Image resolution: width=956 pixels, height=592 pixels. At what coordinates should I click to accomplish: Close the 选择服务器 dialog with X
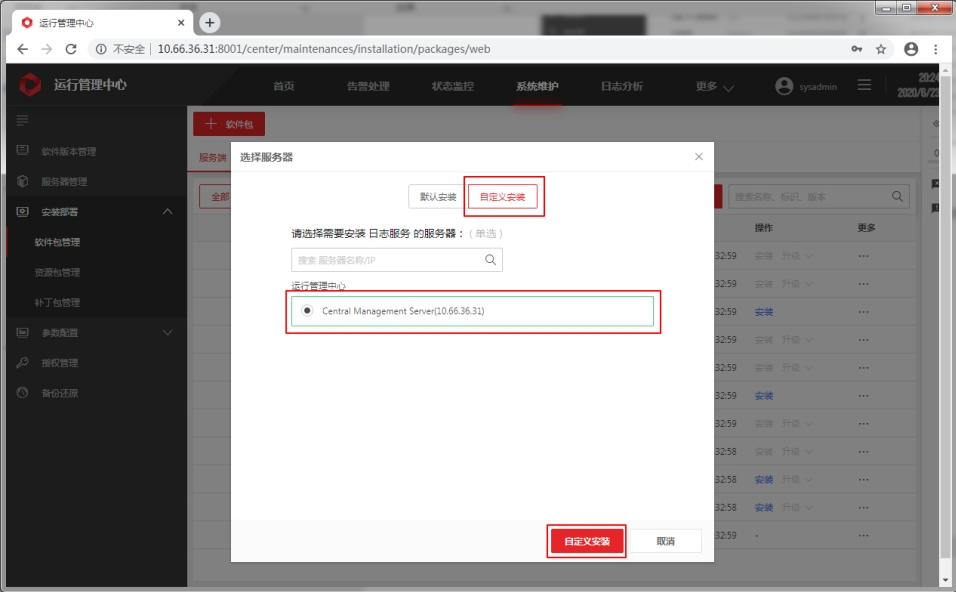(x=699, y=157)
